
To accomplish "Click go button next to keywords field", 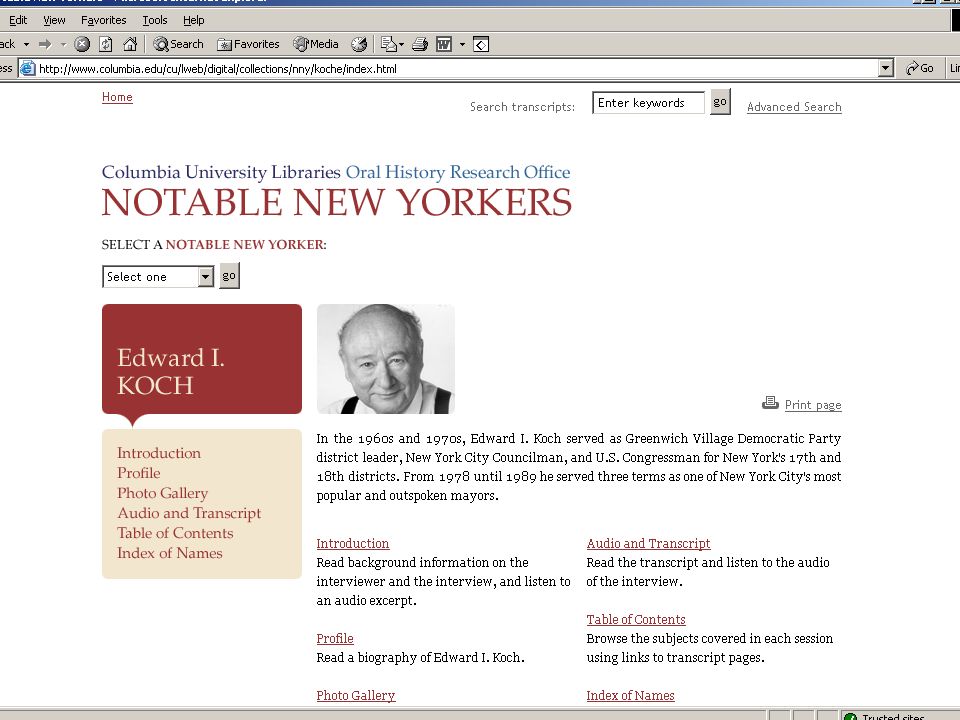I will pyautogui.click(x=720, y=102).
